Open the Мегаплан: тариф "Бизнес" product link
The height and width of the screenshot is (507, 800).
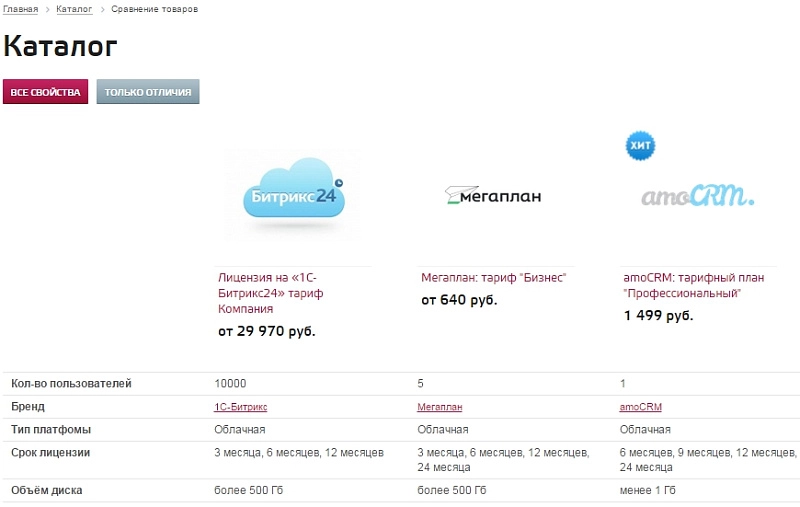tap(493, 278)
